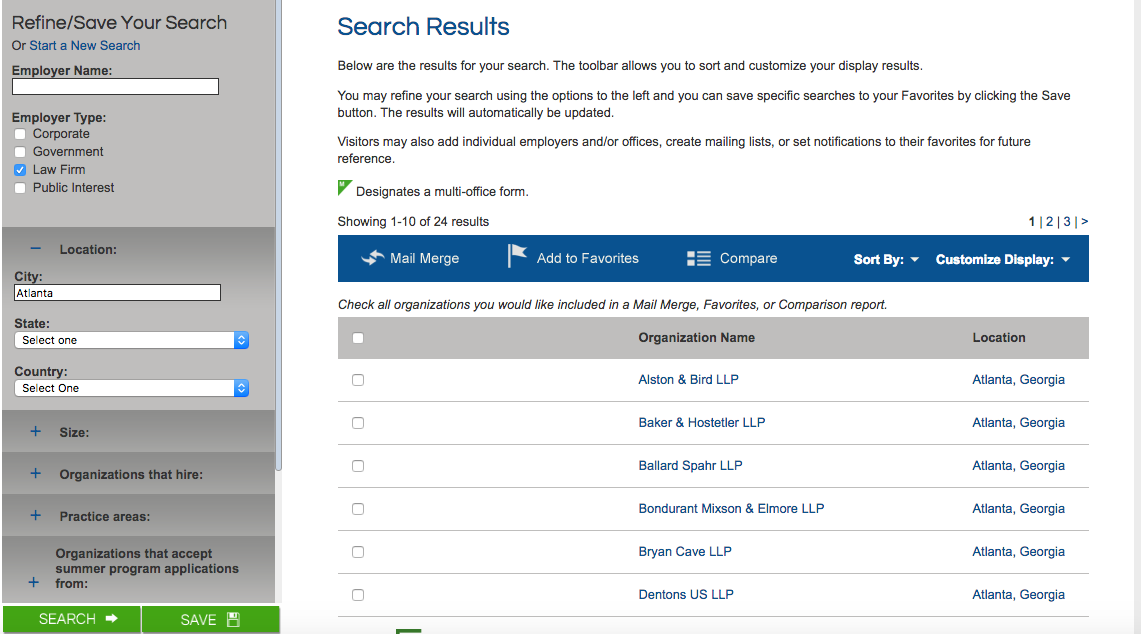Viewport: 1141px width, 634px height.
Task: Click the green multi-office form marker
Action: pyautogui.click(x=345, y=188)
